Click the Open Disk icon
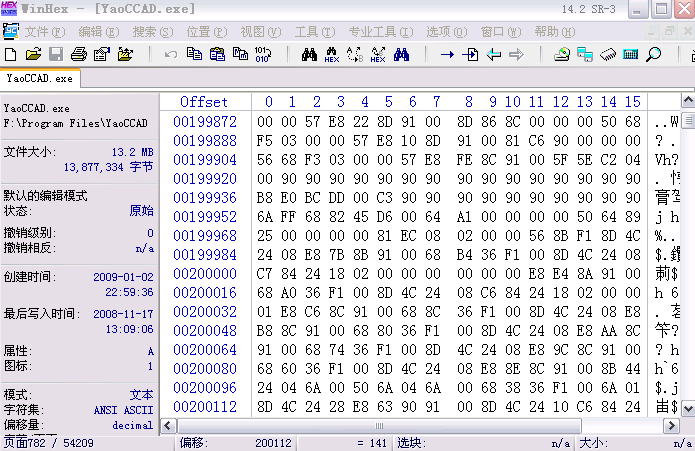The image size is (695, 451). [x=562, y=54]
